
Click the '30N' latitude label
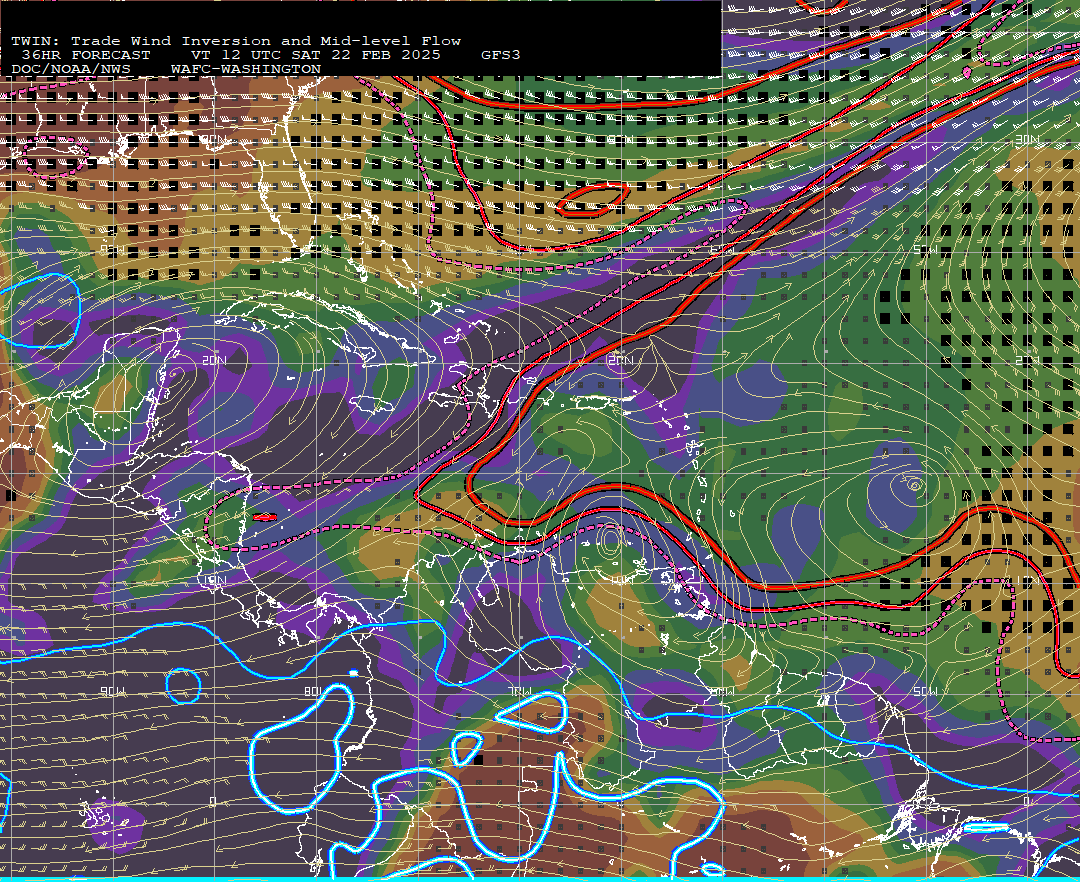click(x=1027, y=140)
